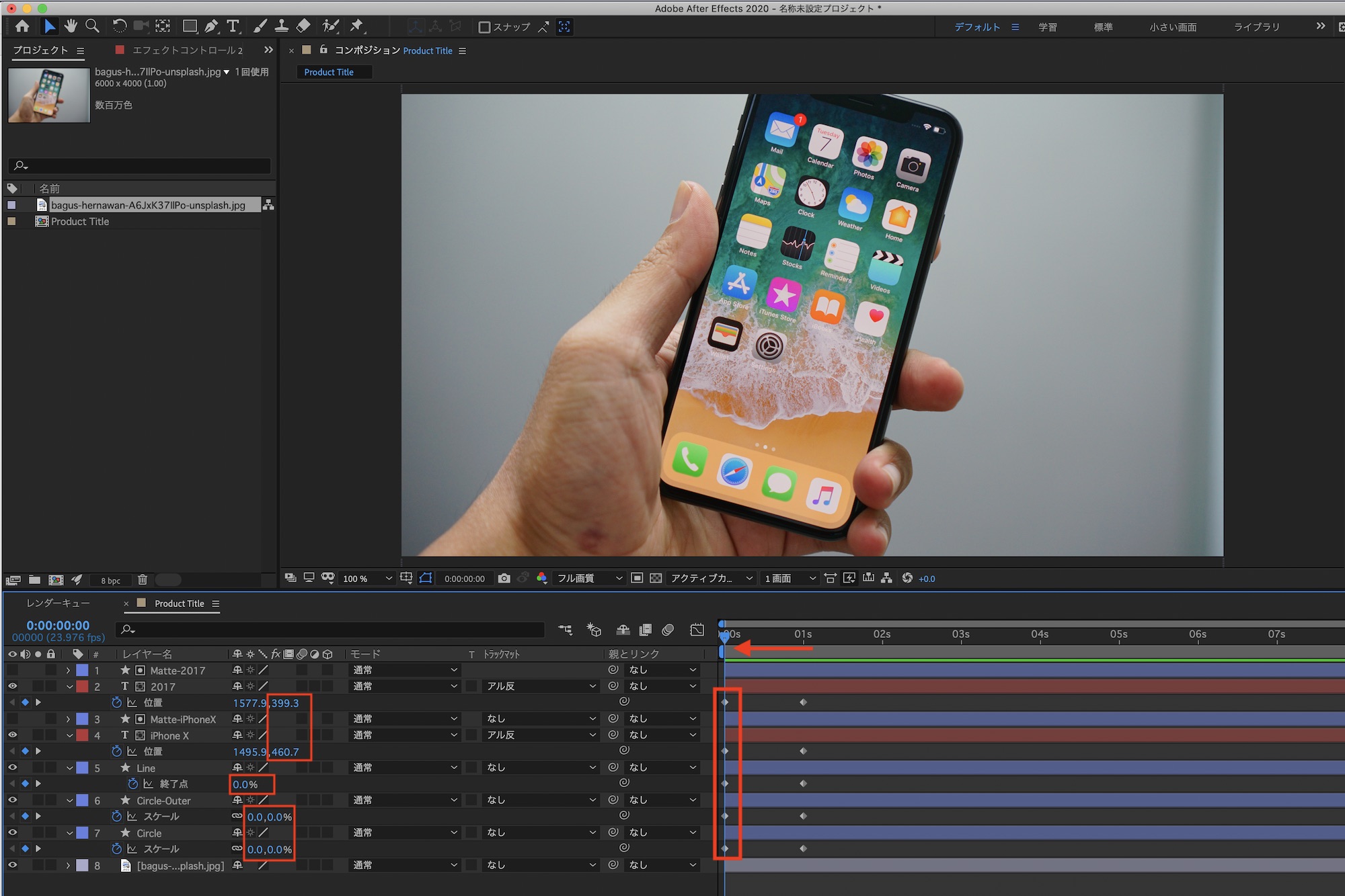Viewport: 1345px width, 896px height.
Task: Select the Type text tool
Action: [x=233, y=26]
